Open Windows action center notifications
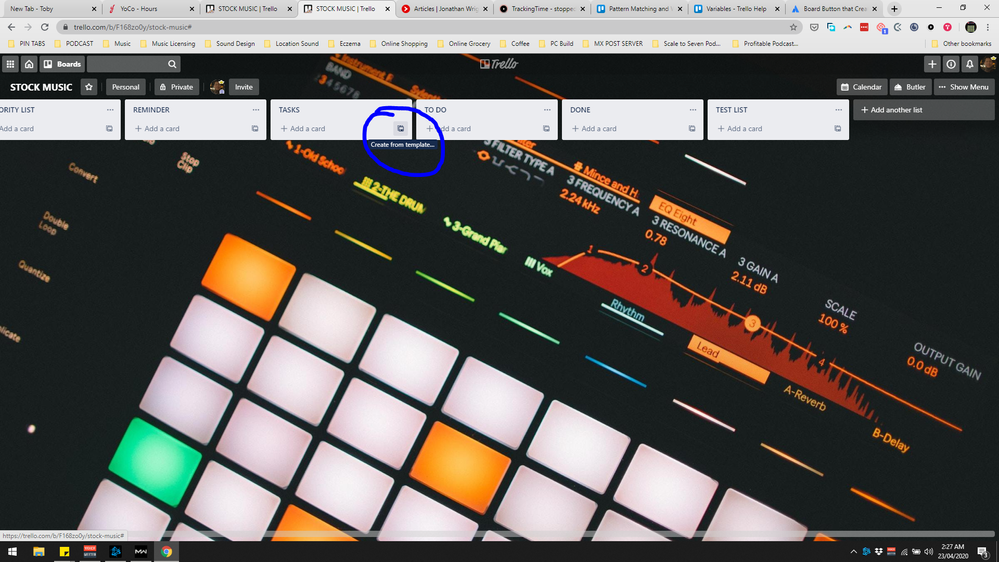The image size is (999, 562). coord(983,552)
